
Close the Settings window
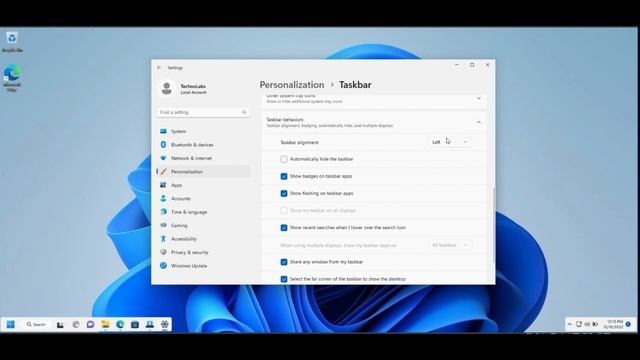click(x=487, y=64)
